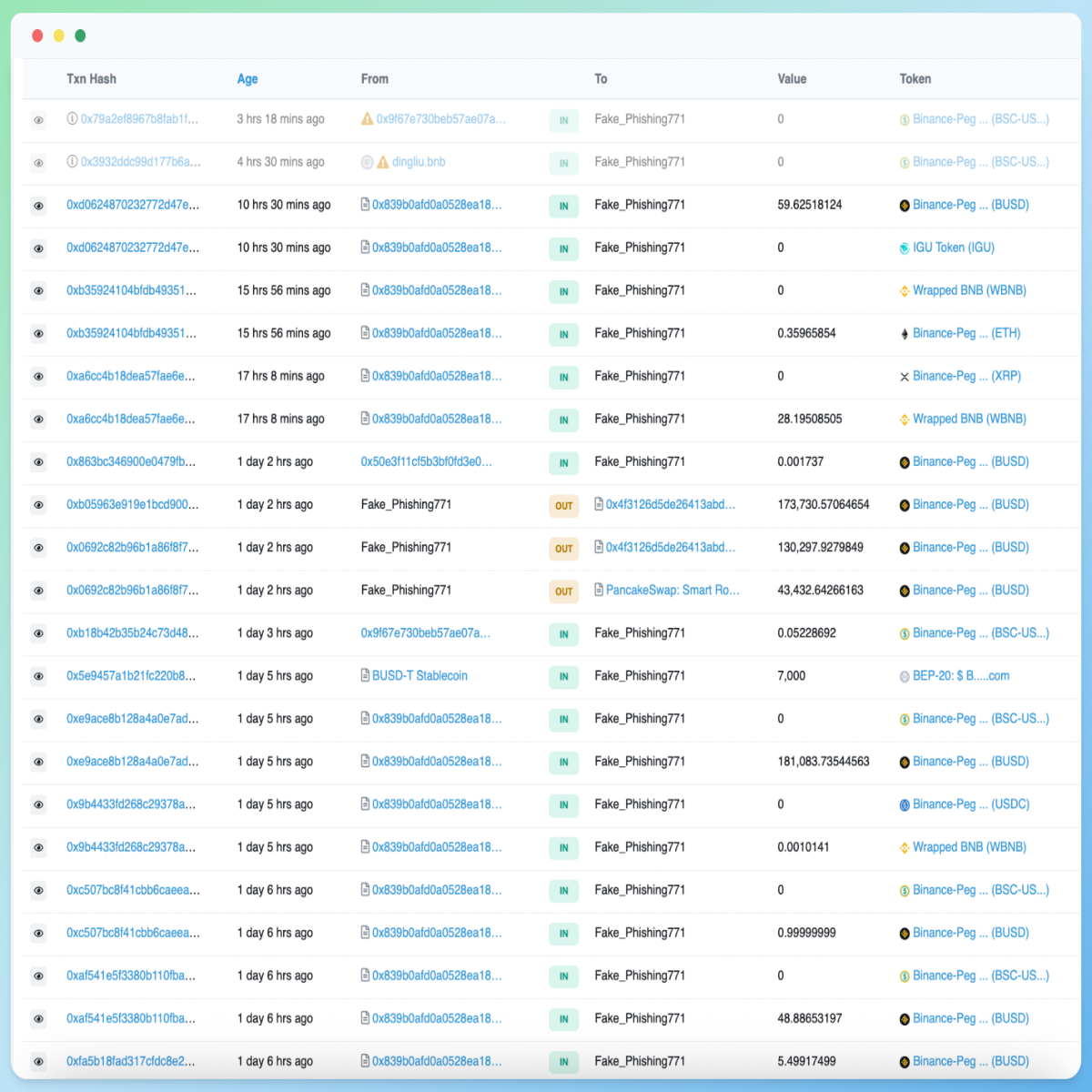Image resolution: width=1092 pixels, height=1092 pixels.
Task: Click contract icon beside PancakeSwap: Smart Ro...
Action: (599, 590)
